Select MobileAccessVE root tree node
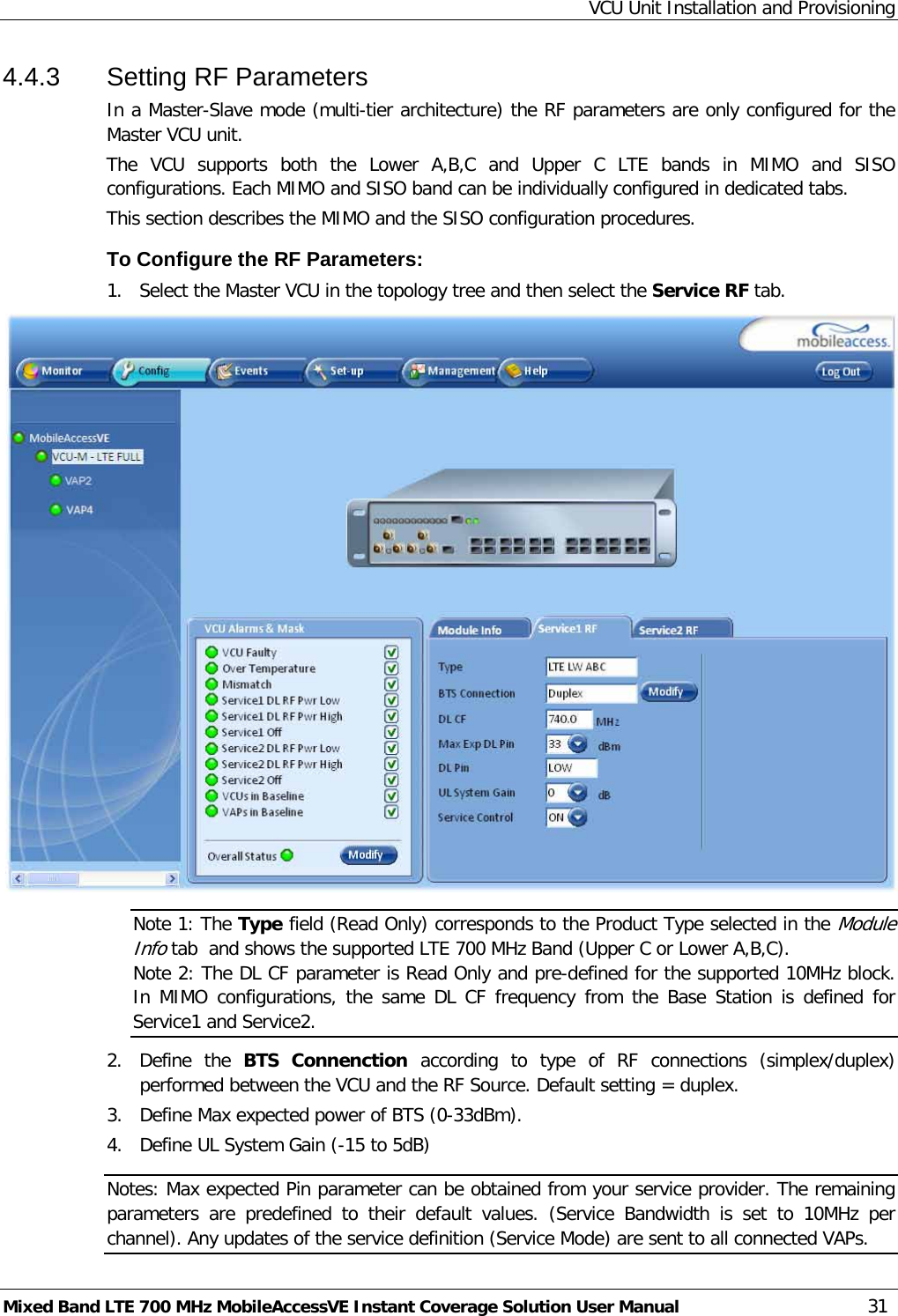This screenshot has width=898, height=1316. tap(69, 438)
